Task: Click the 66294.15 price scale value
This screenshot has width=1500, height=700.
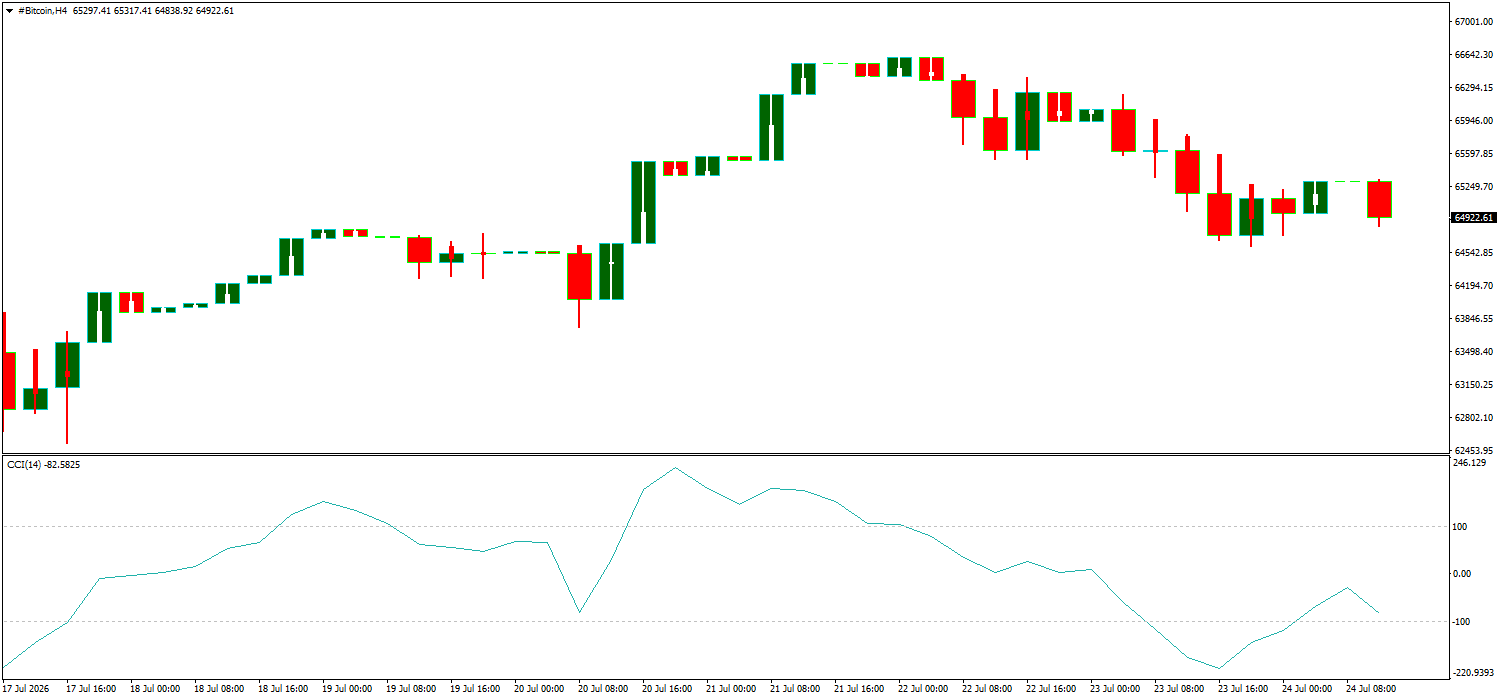Action: coord(1473,88)
